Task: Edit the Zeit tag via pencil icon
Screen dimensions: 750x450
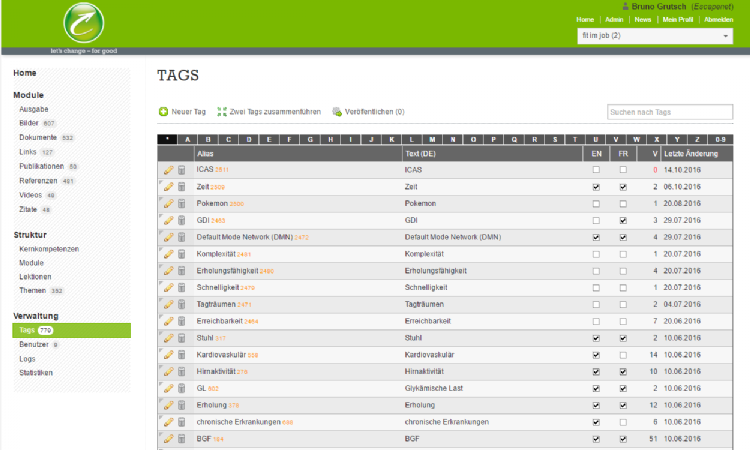Action: tap(168, 187)
